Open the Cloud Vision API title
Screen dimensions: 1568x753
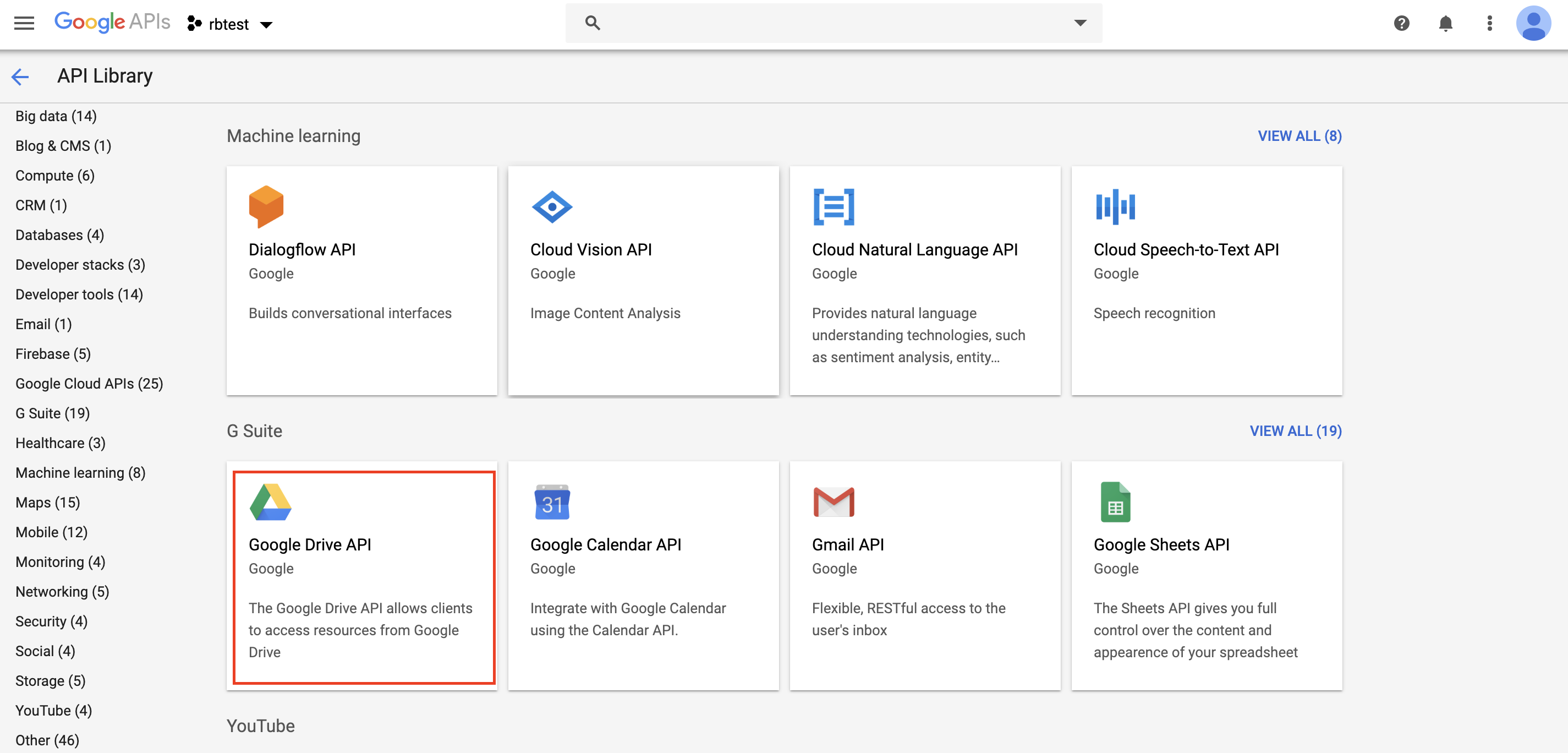click(590, 250)
